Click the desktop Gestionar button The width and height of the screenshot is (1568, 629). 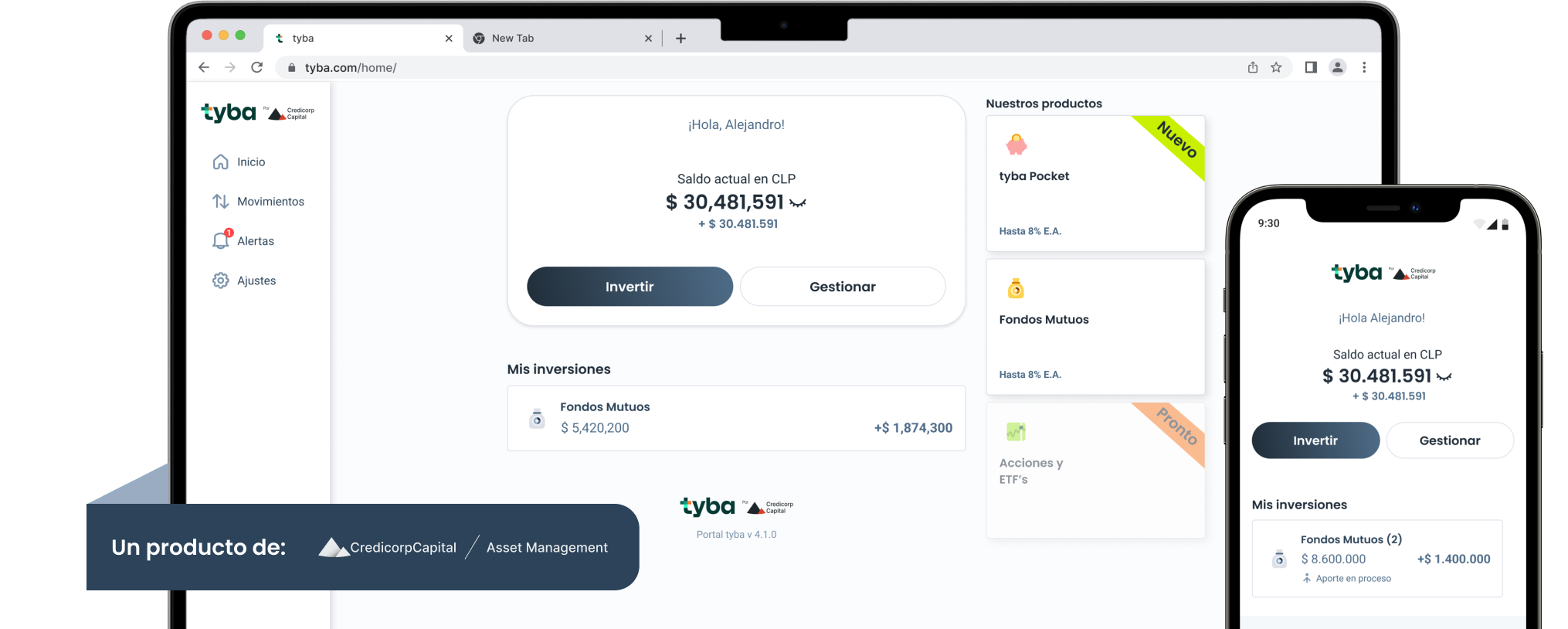click(843, 287)
